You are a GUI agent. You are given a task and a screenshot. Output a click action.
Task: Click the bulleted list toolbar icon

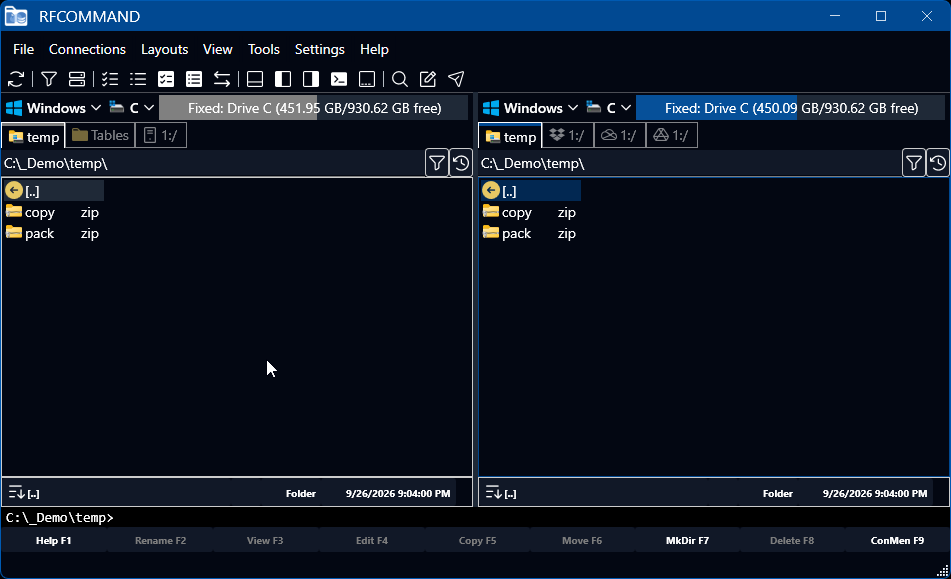pos(138,79)
